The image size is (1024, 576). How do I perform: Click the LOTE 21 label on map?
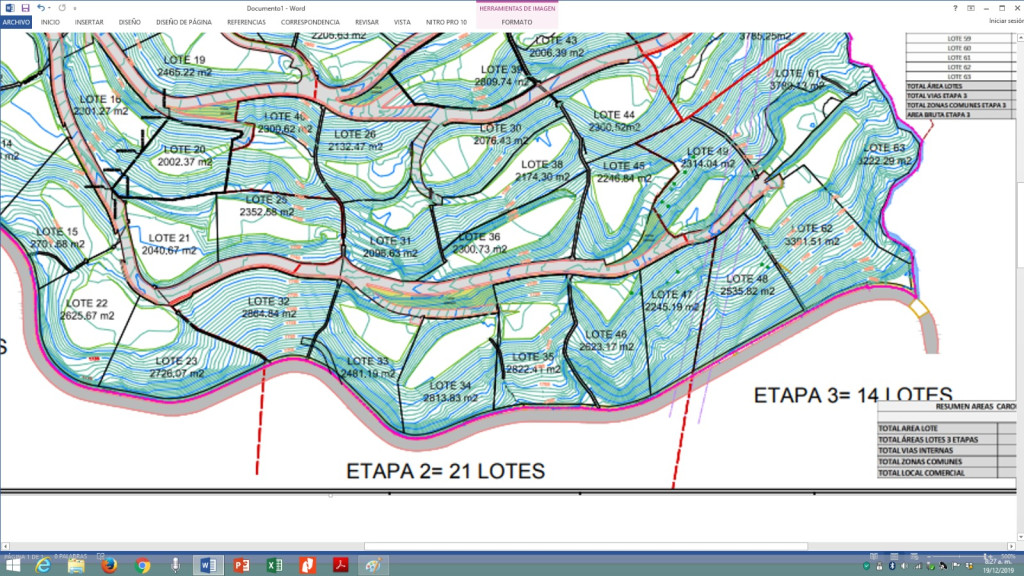tap(169, 238)
